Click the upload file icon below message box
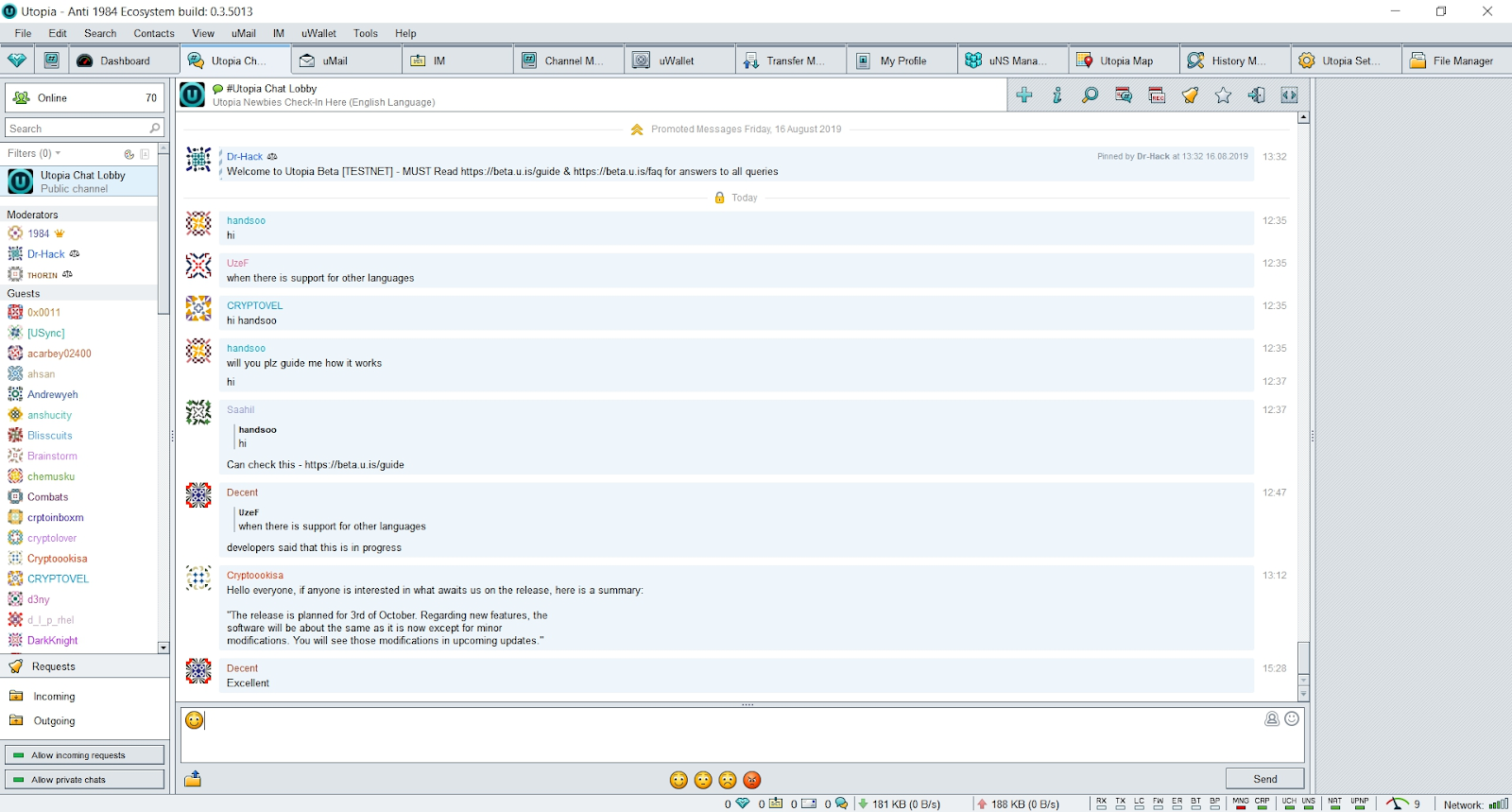This screenshot has height=812, width=1512. pos(193,779)
